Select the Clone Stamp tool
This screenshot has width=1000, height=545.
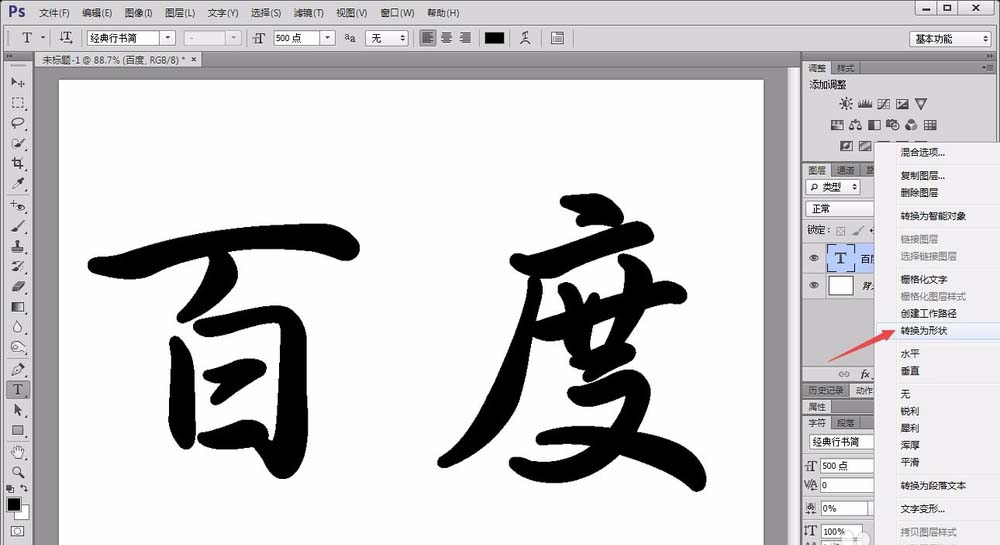pos(18,246)
